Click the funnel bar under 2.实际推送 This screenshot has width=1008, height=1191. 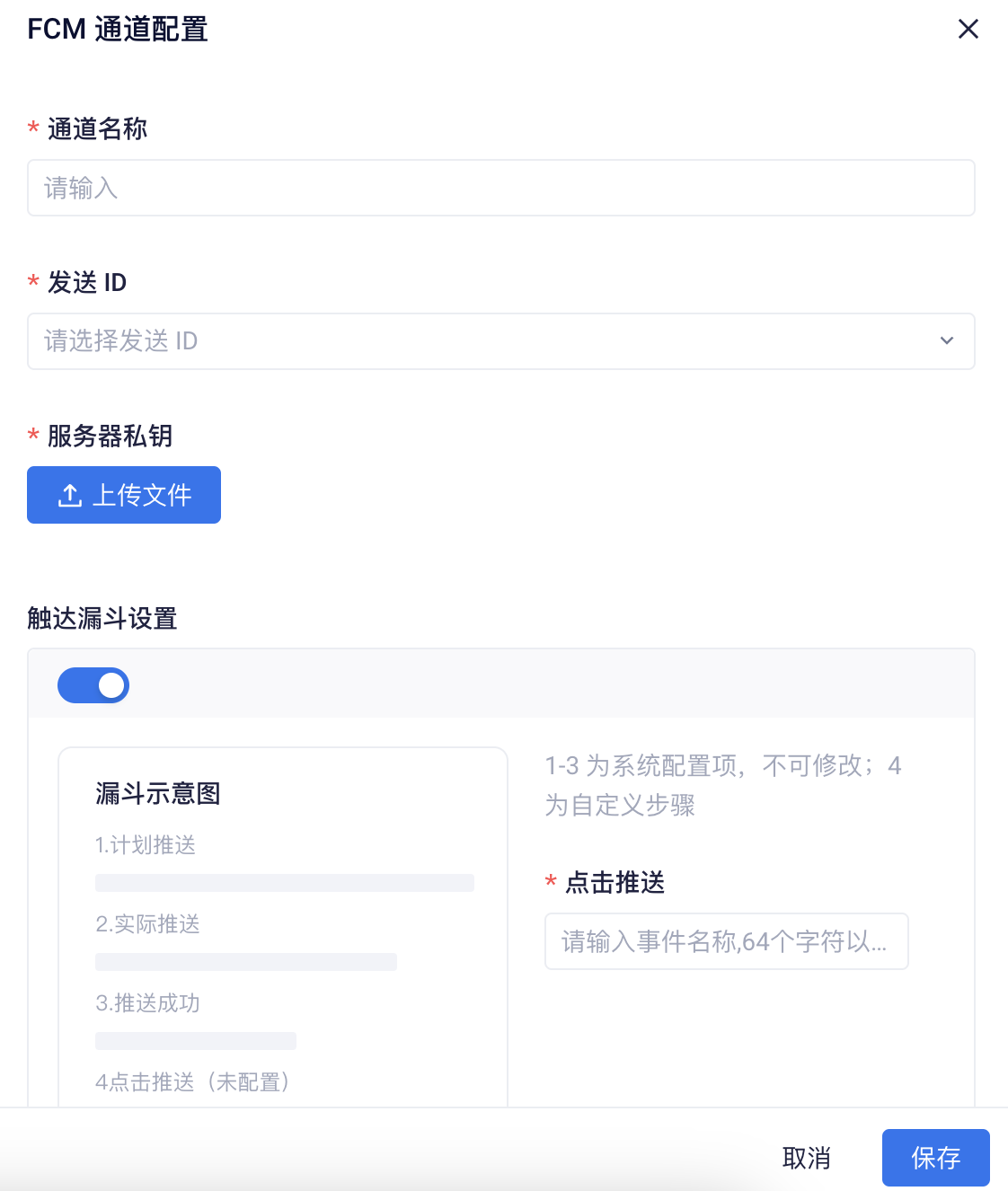246,961
